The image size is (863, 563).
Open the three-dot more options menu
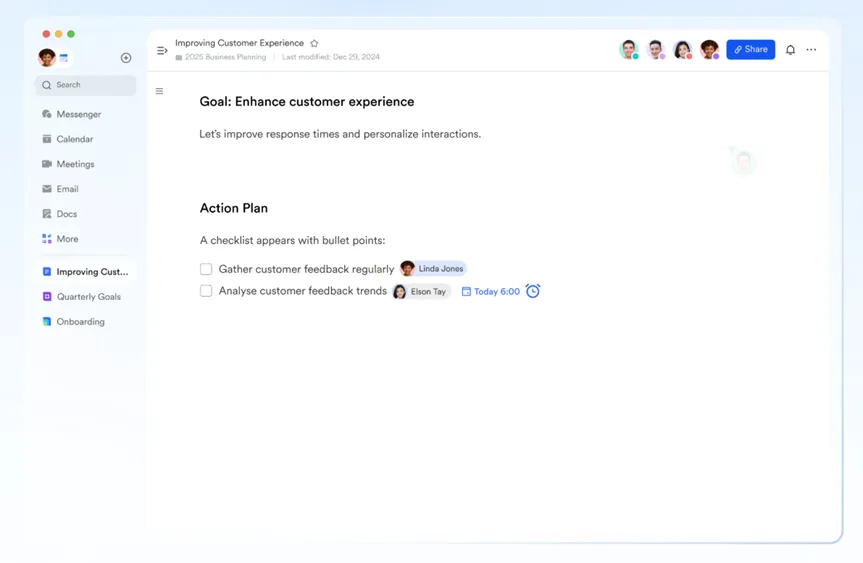click(x=811, y=50)
